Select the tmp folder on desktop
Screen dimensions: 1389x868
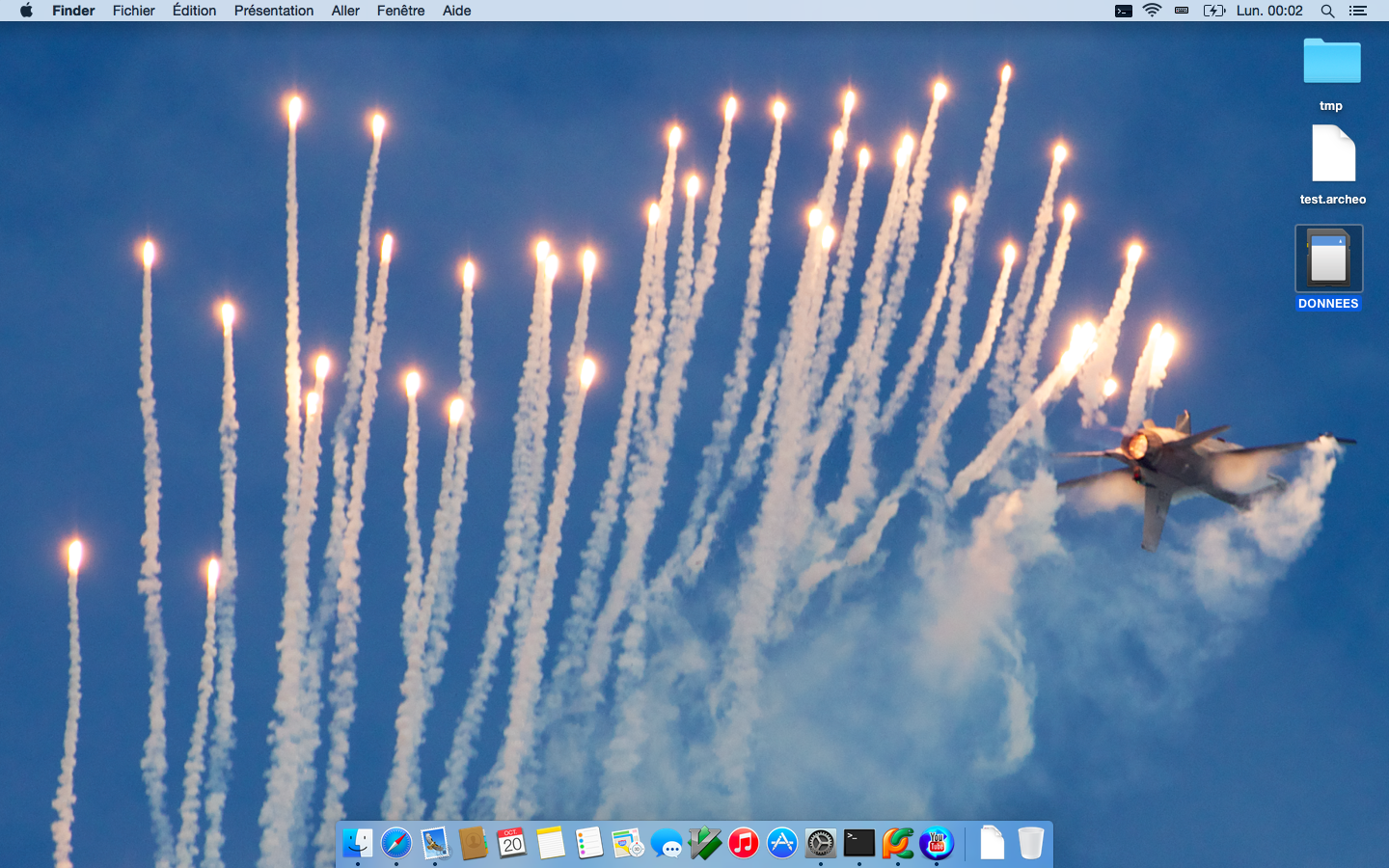(1331, 62)
